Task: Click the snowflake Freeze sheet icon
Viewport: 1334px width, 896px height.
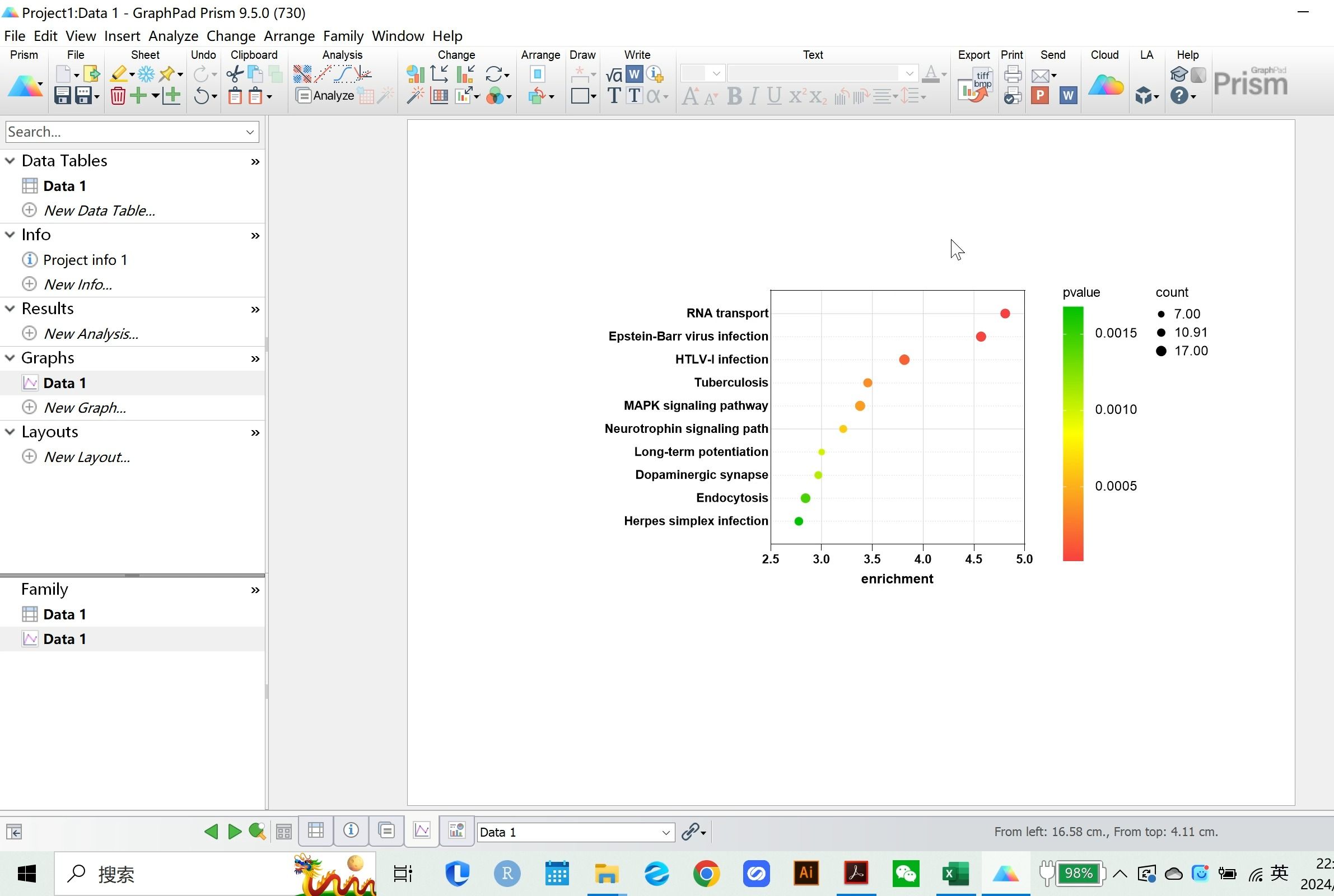Action: 146,74
